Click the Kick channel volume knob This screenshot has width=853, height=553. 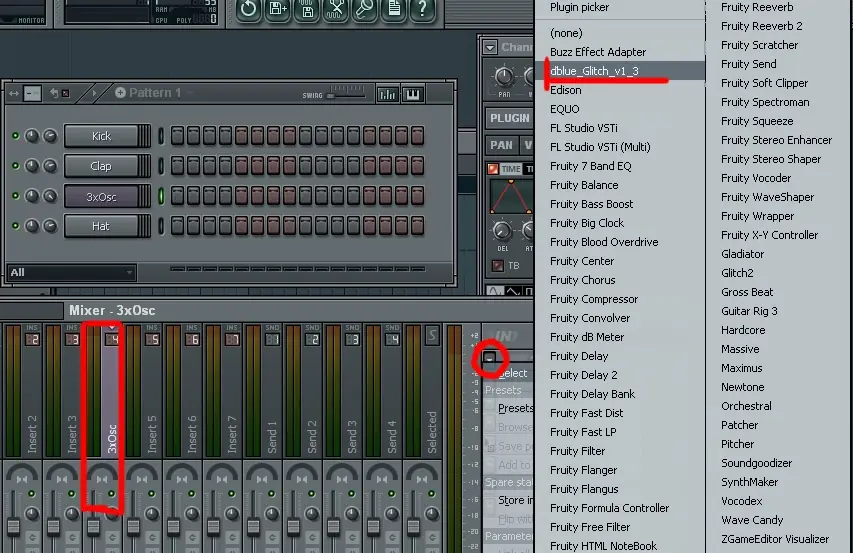point(50,136)
